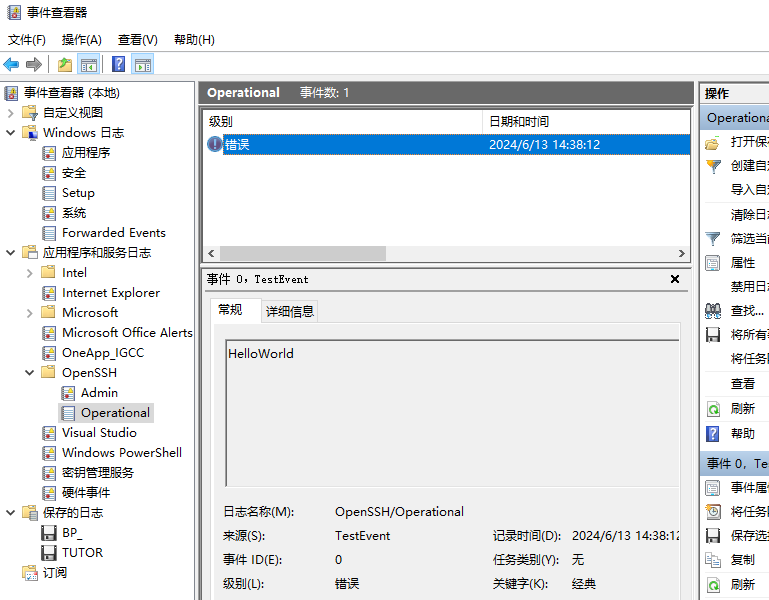Close the event preview pane with X

tap(675, 279)
